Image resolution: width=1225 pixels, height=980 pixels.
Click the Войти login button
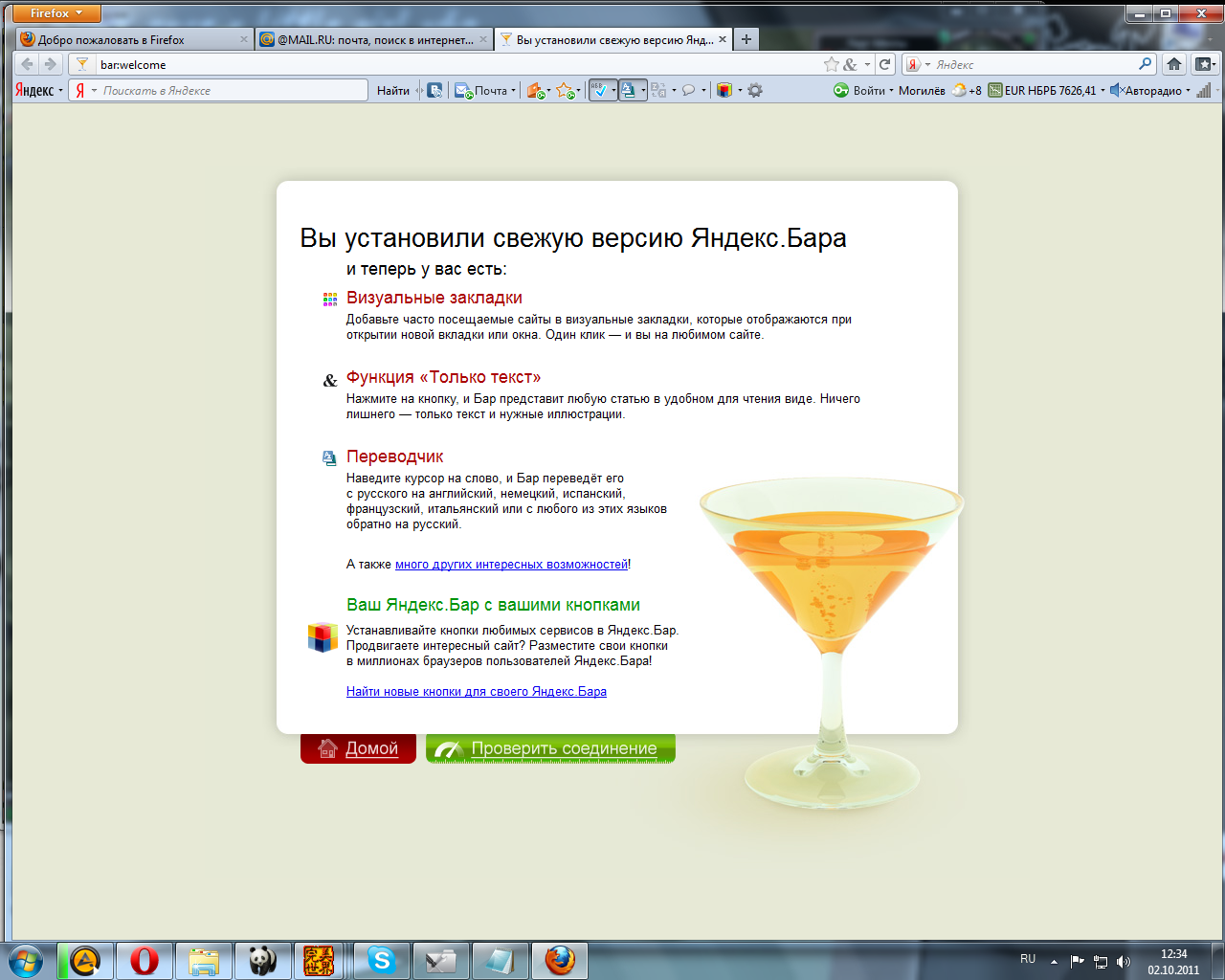(x=859, y=90)
